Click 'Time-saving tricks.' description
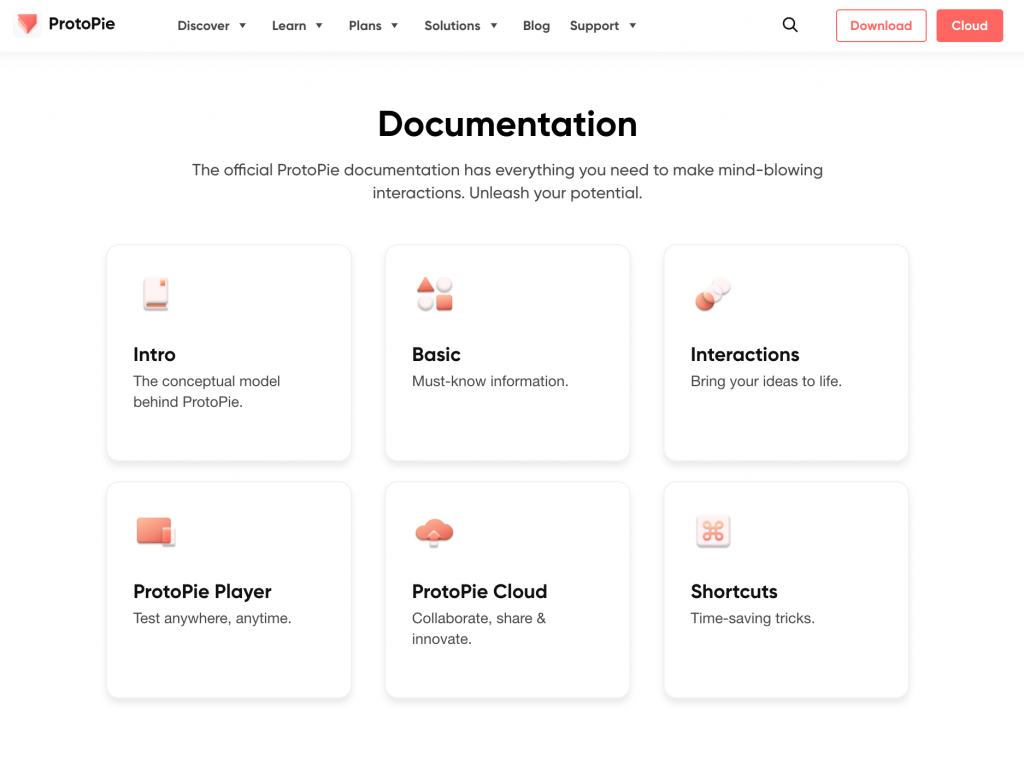Image resolution: width=1024 pixels, height=769 pixels. coord(752,618)
